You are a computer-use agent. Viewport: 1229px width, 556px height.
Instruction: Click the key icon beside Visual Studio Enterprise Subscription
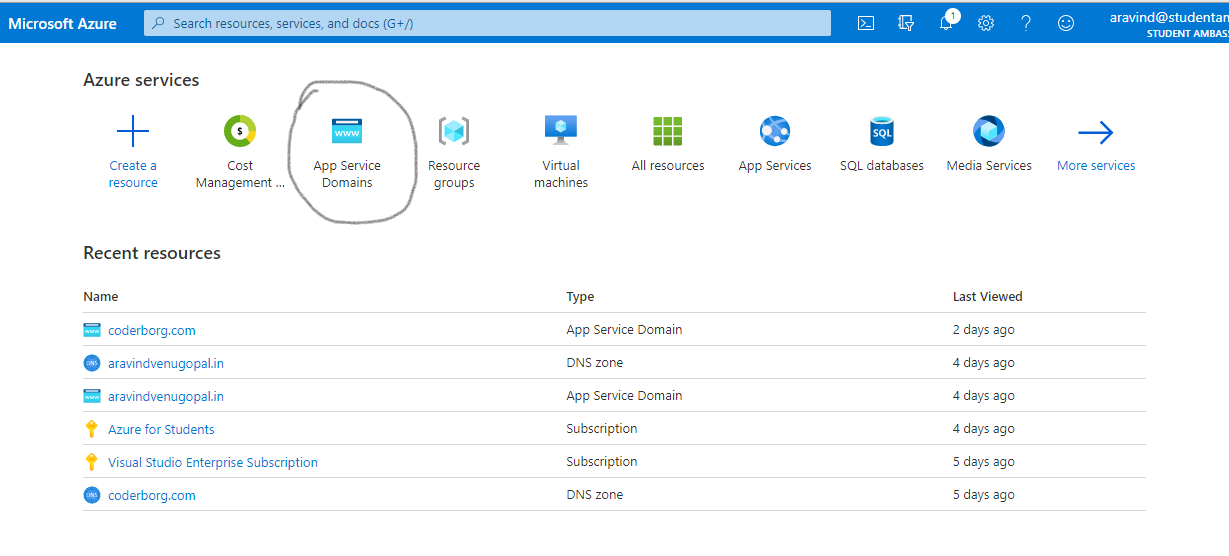coord(92,462)
